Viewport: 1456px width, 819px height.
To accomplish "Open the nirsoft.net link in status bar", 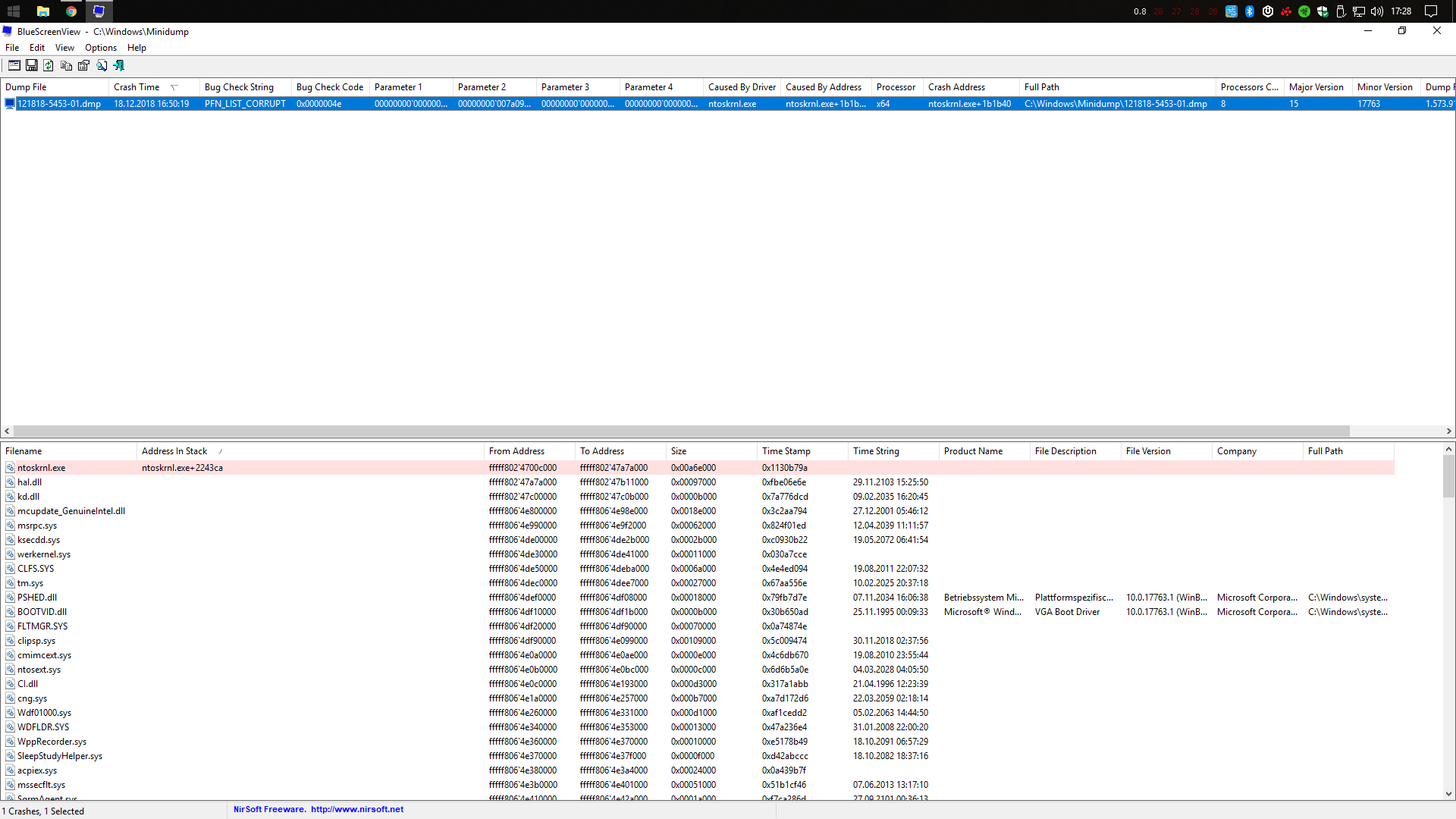I will [356, 809].
